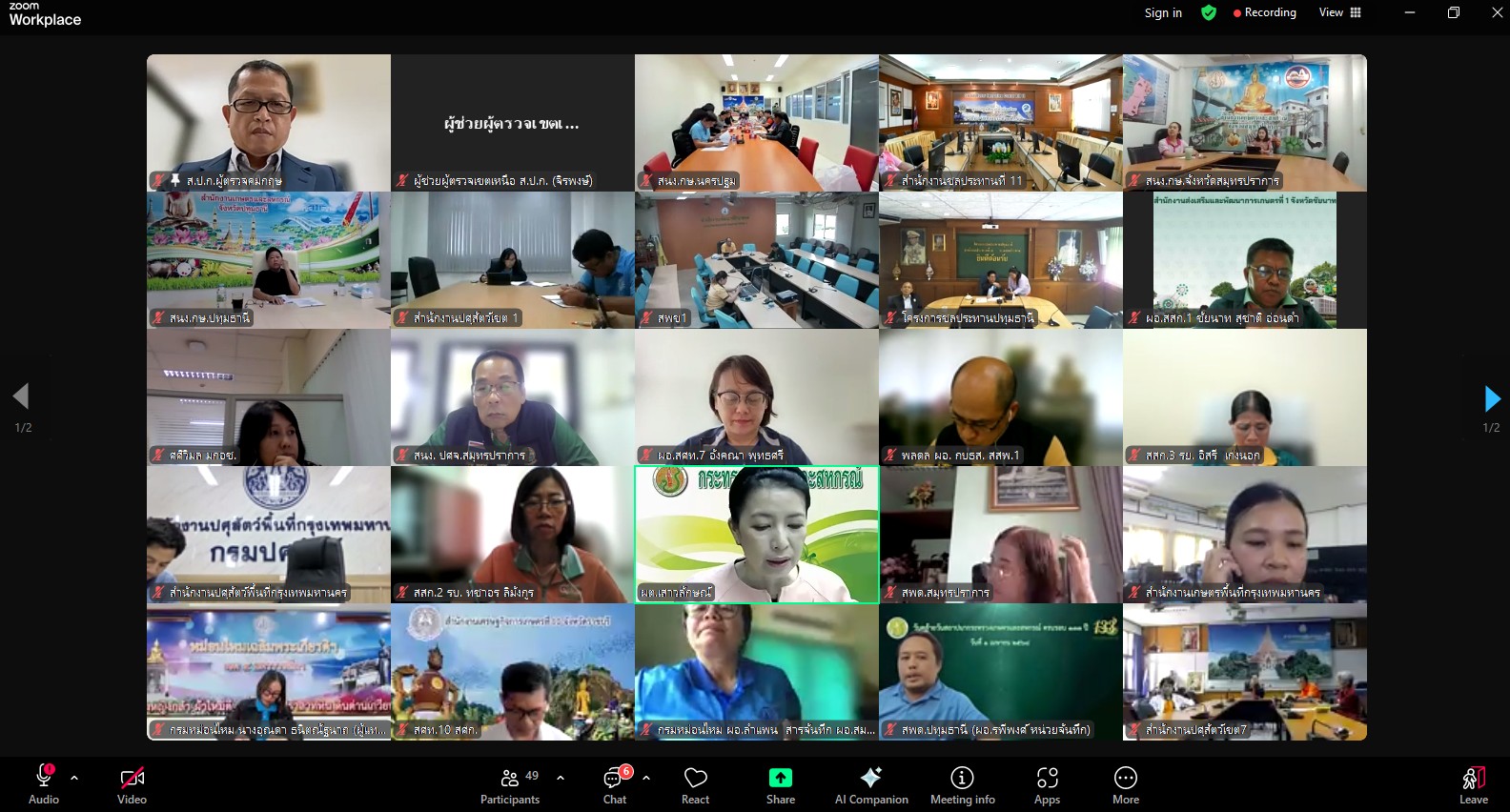Restore down the Zoom window
Image resolution: width=1510 pixels, height=812 pixels.
pyautogui.click(x=1454, y=12)
